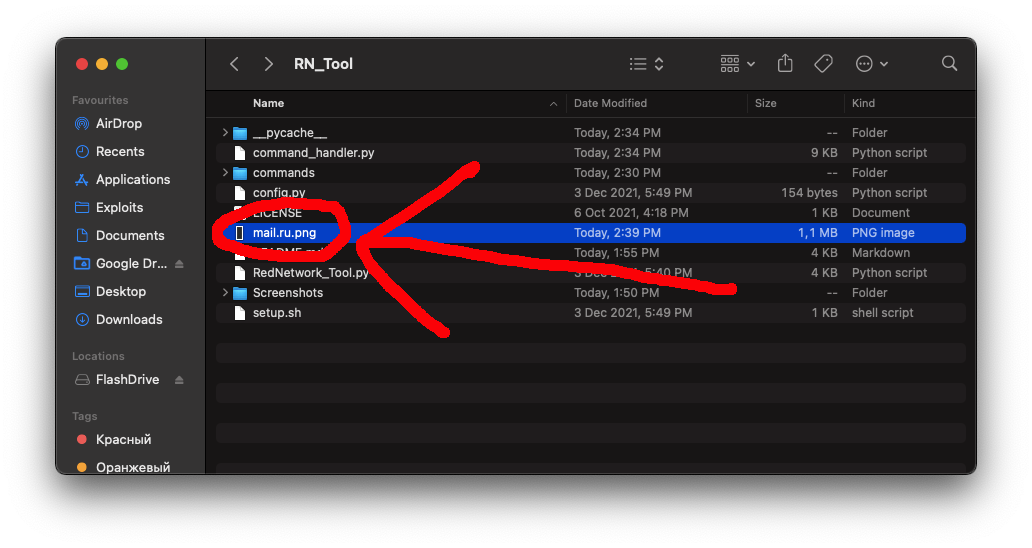Open Recents in the sidebar

coord(120,152)
